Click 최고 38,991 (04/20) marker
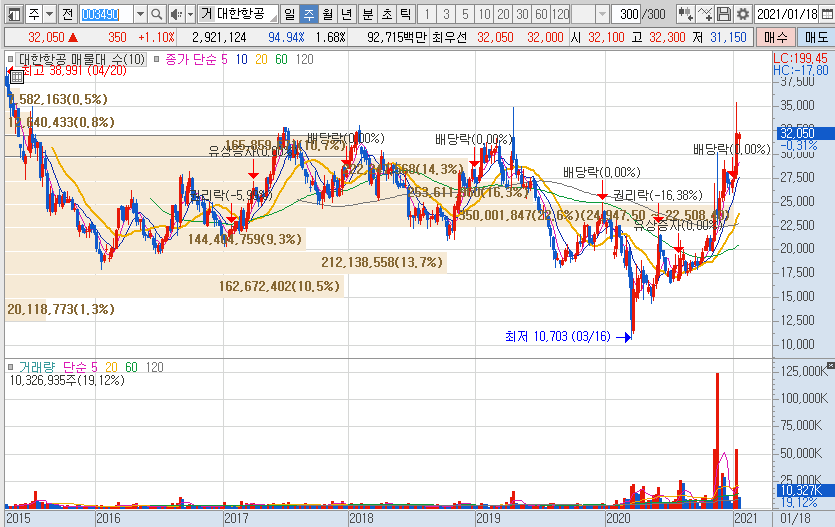 tap(74, 71)
